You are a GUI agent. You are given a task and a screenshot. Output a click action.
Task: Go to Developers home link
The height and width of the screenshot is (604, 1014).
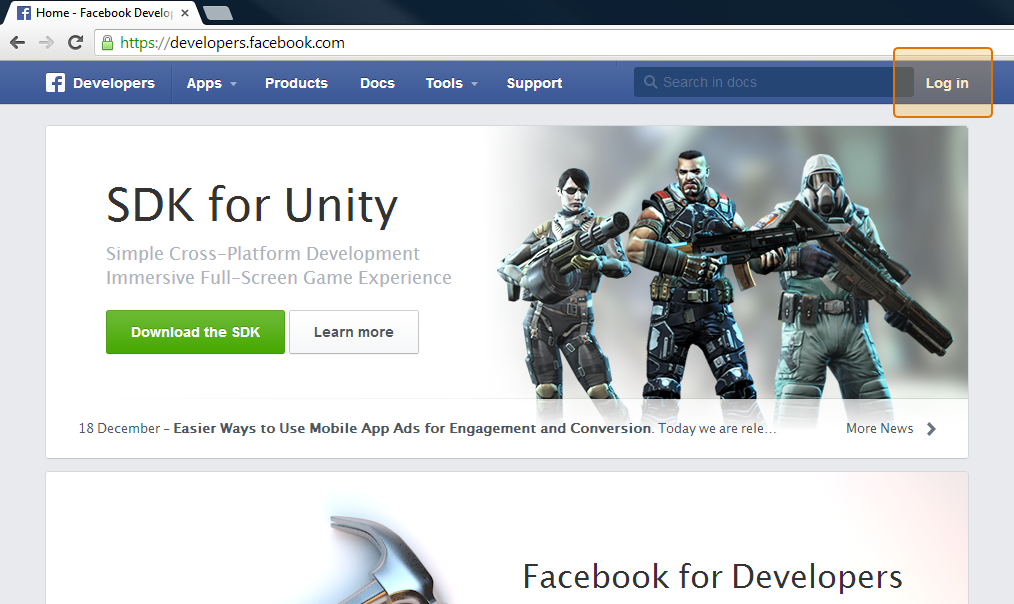(x=114, y=83)
